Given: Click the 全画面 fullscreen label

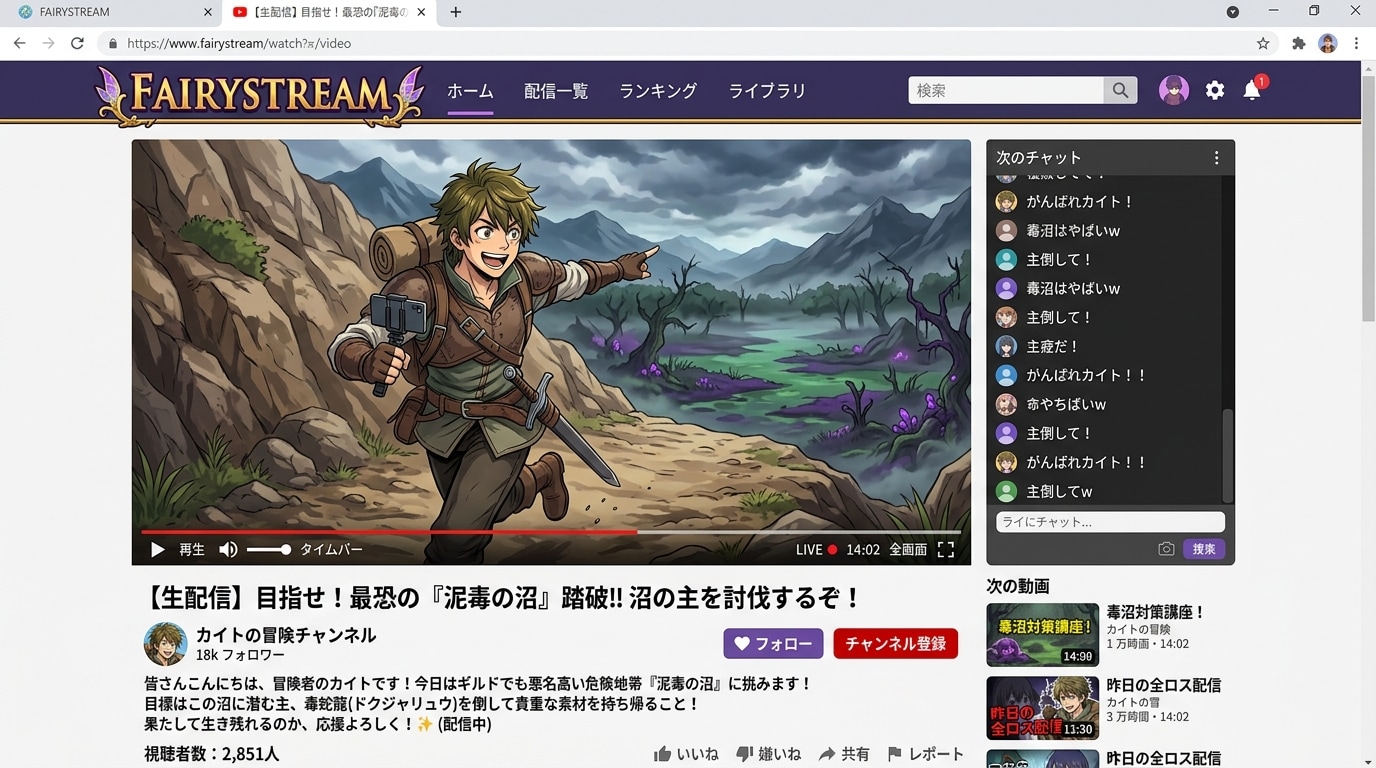Looking at the screenshot, I should pyautogui.click(x=908, y=550).
